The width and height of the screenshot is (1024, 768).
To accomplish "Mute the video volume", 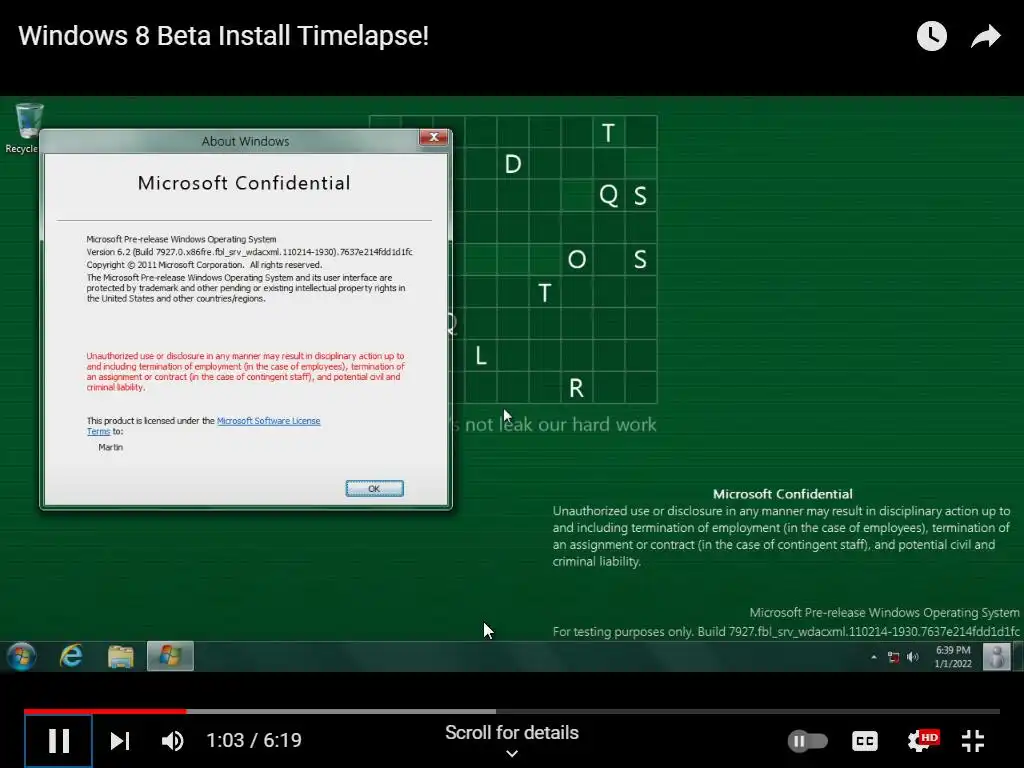I will pos(172,741).
